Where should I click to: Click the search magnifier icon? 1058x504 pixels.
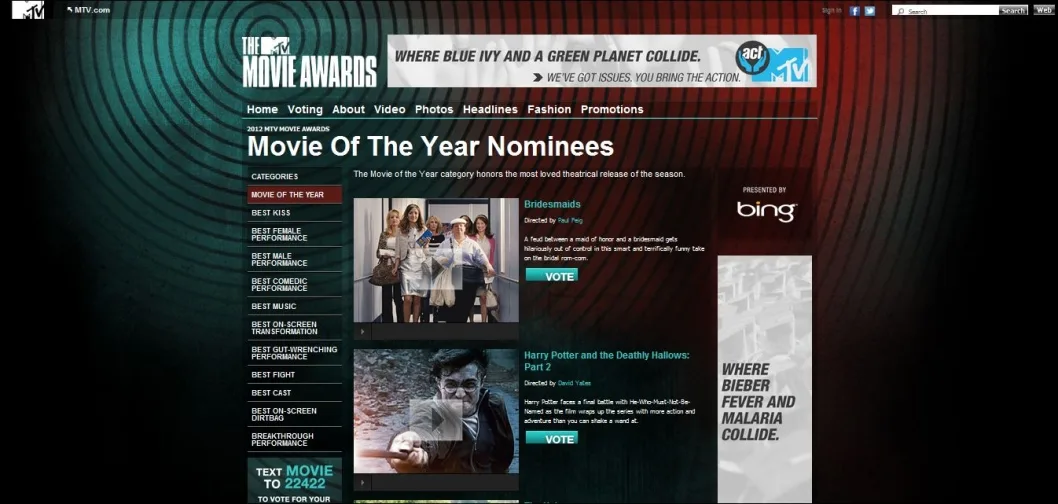click(901, 11)
